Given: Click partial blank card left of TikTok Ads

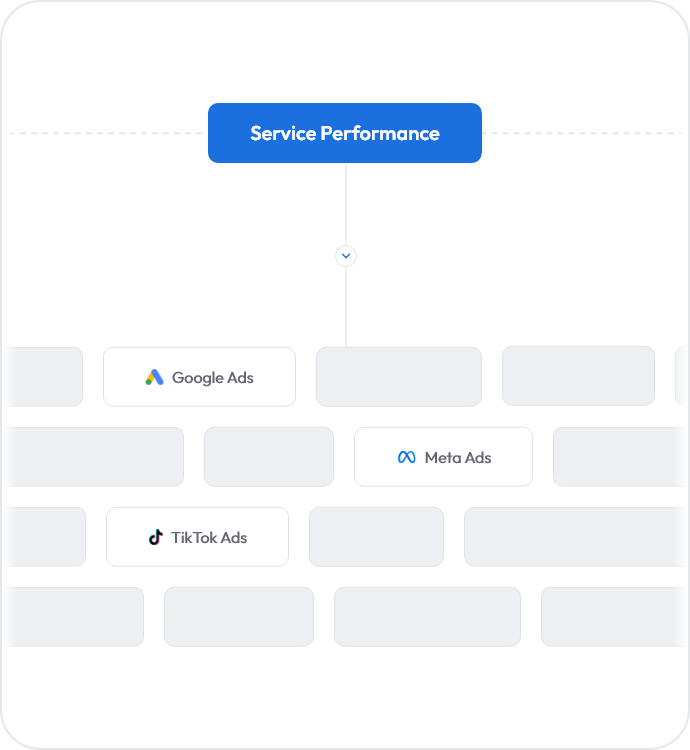Looking at the screenshot, I should 44,537.
